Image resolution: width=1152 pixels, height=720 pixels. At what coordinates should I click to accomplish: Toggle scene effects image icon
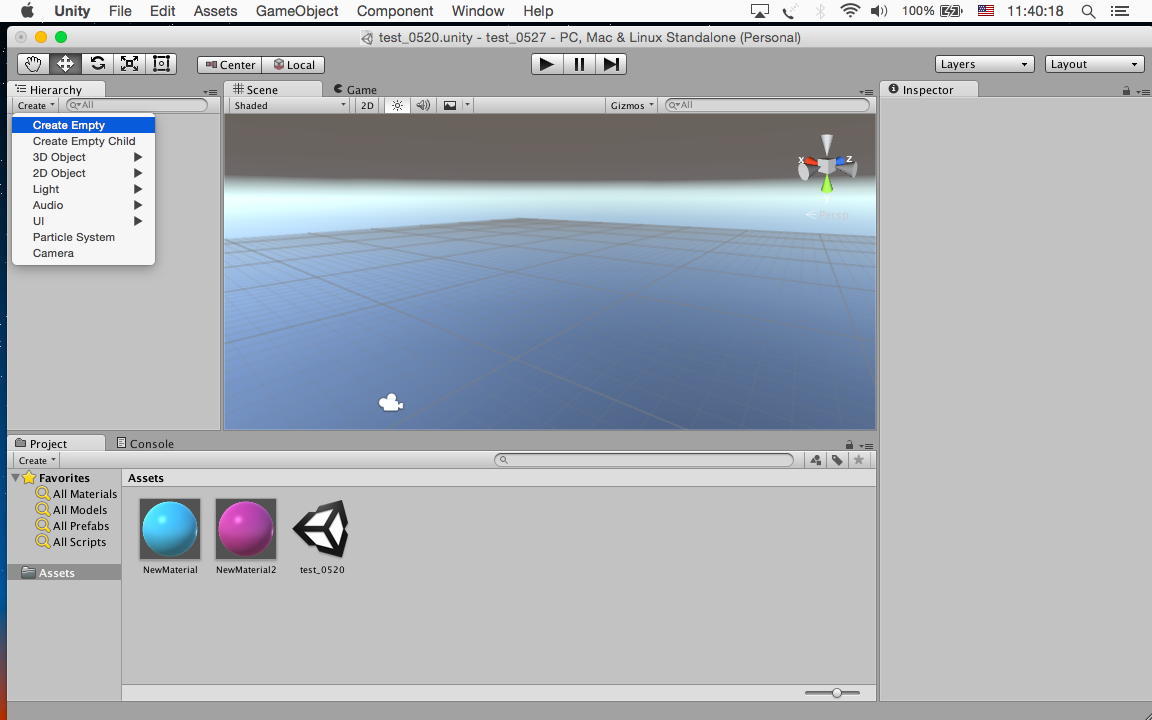tap(450, 105)
